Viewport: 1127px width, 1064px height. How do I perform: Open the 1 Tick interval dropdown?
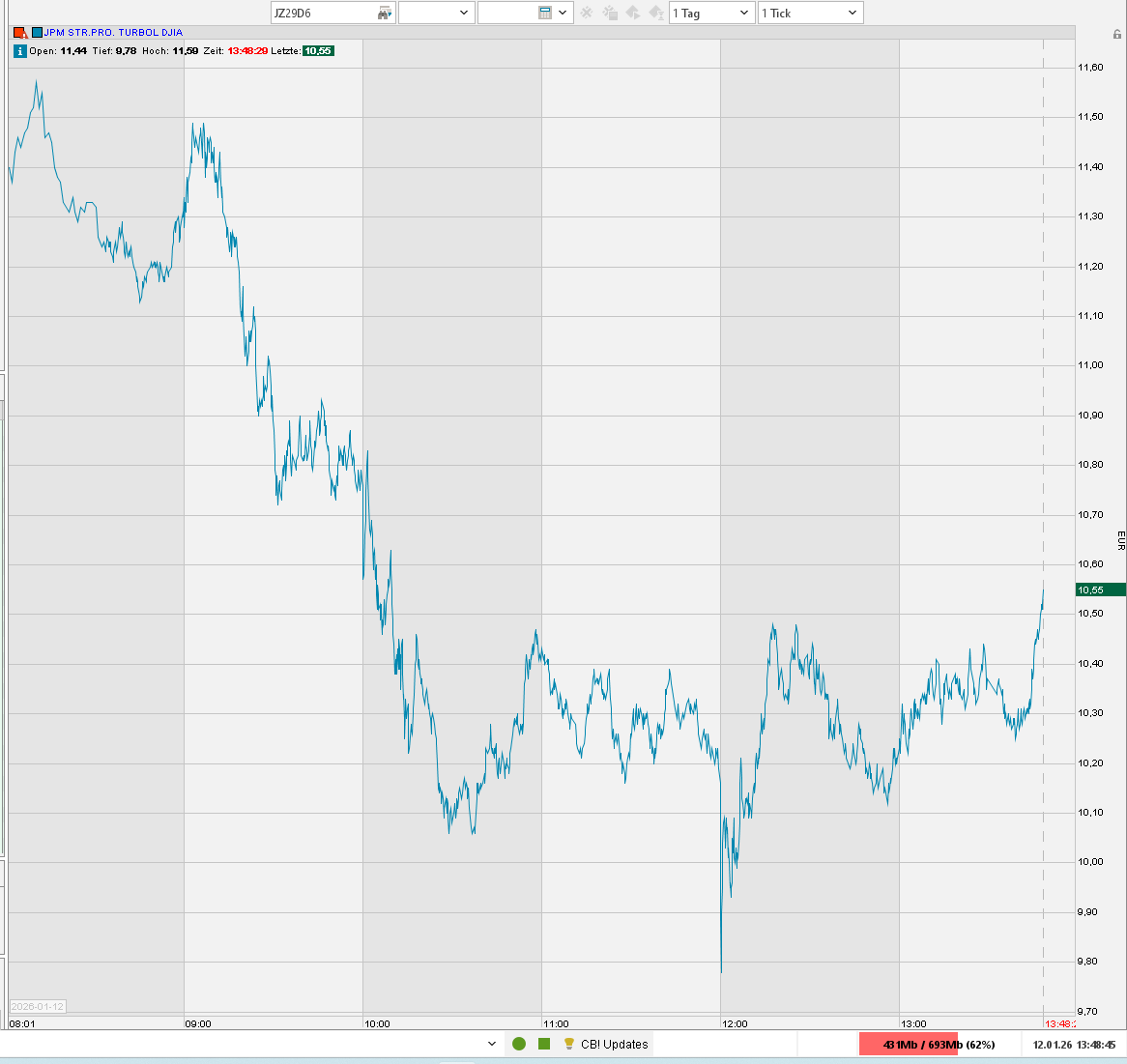pyautogui.click(x=810, y=13)
